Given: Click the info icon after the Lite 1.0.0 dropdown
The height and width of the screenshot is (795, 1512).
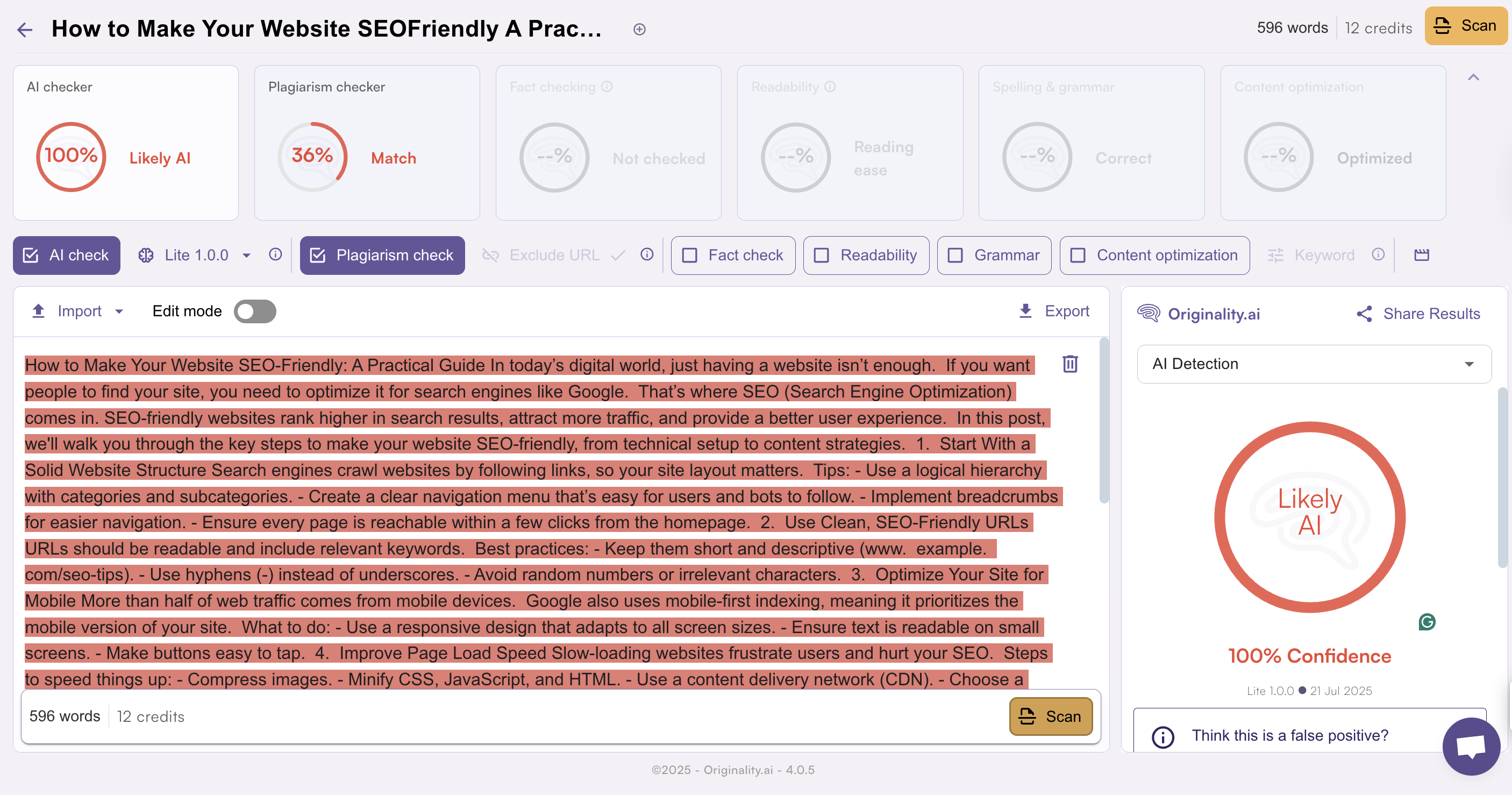Looking at the screenshot, I should (x=275, y=254).
